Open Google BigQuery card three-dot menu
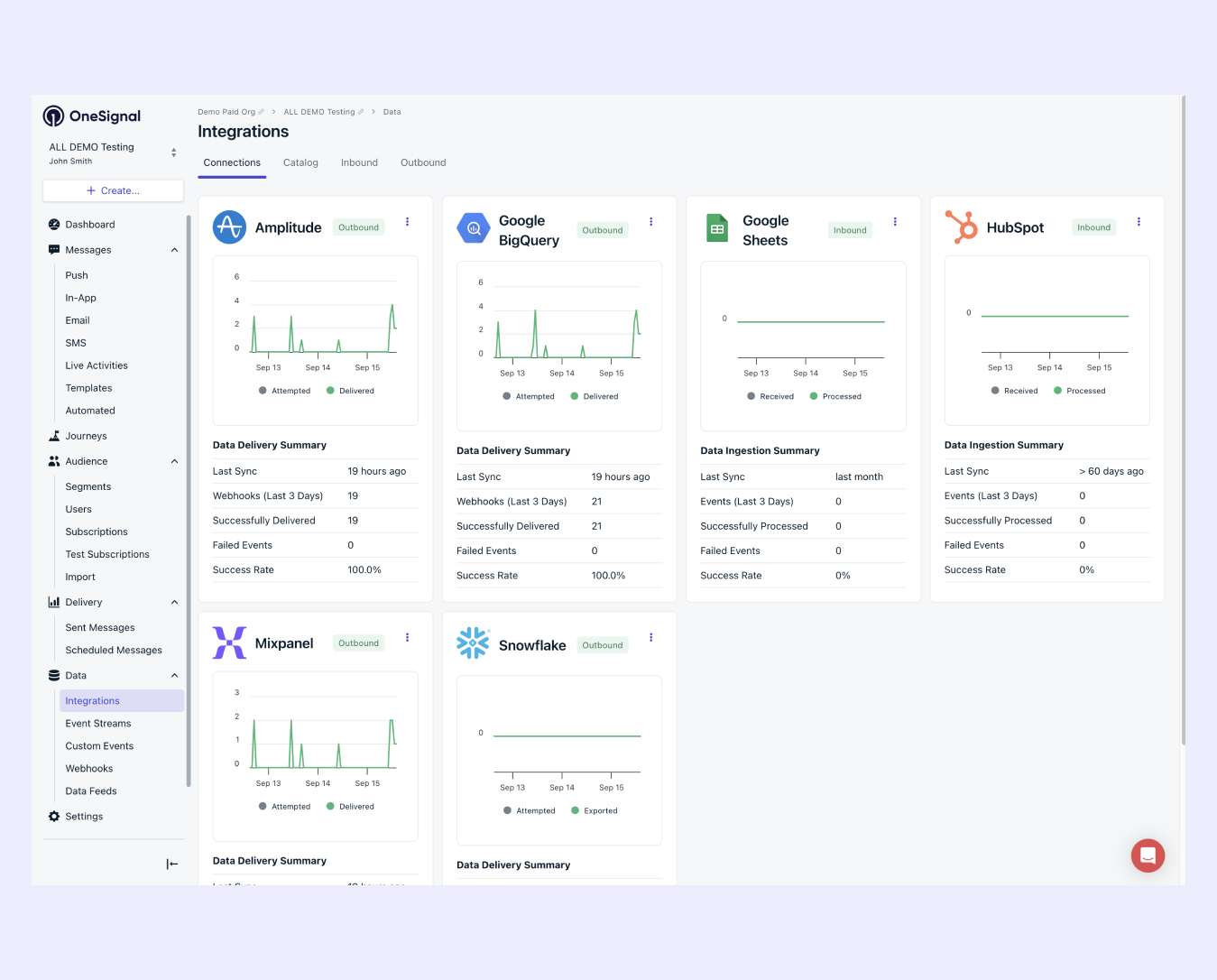The image size is (1217, 980). tap(651, 222)
